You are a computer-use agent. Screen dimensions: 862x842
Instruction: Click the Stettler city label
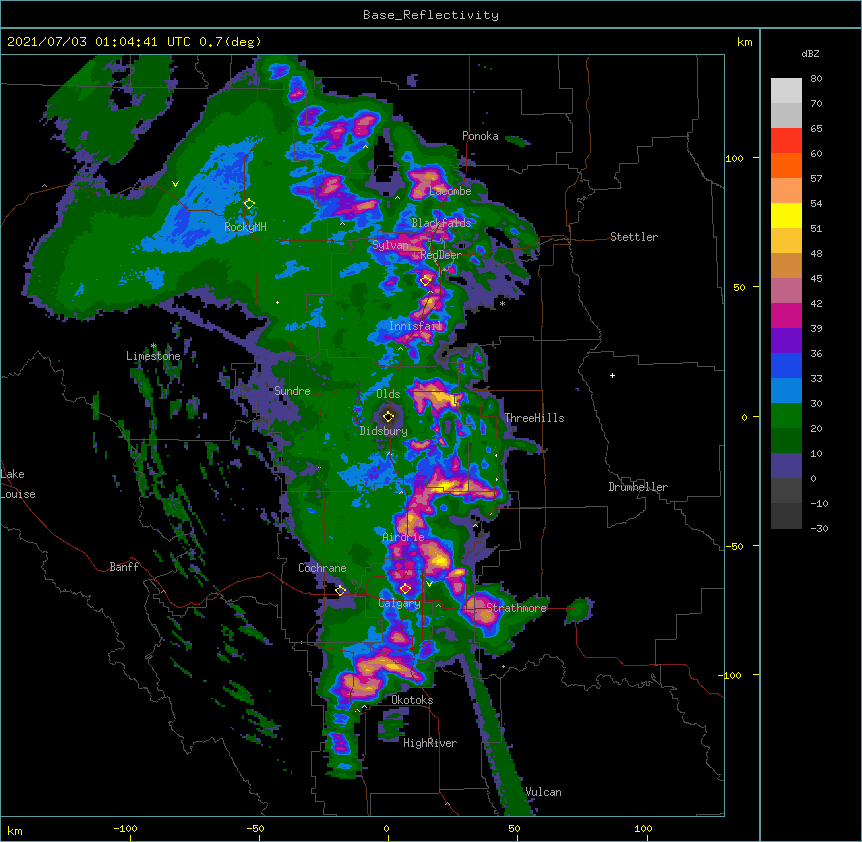[634, 237]
